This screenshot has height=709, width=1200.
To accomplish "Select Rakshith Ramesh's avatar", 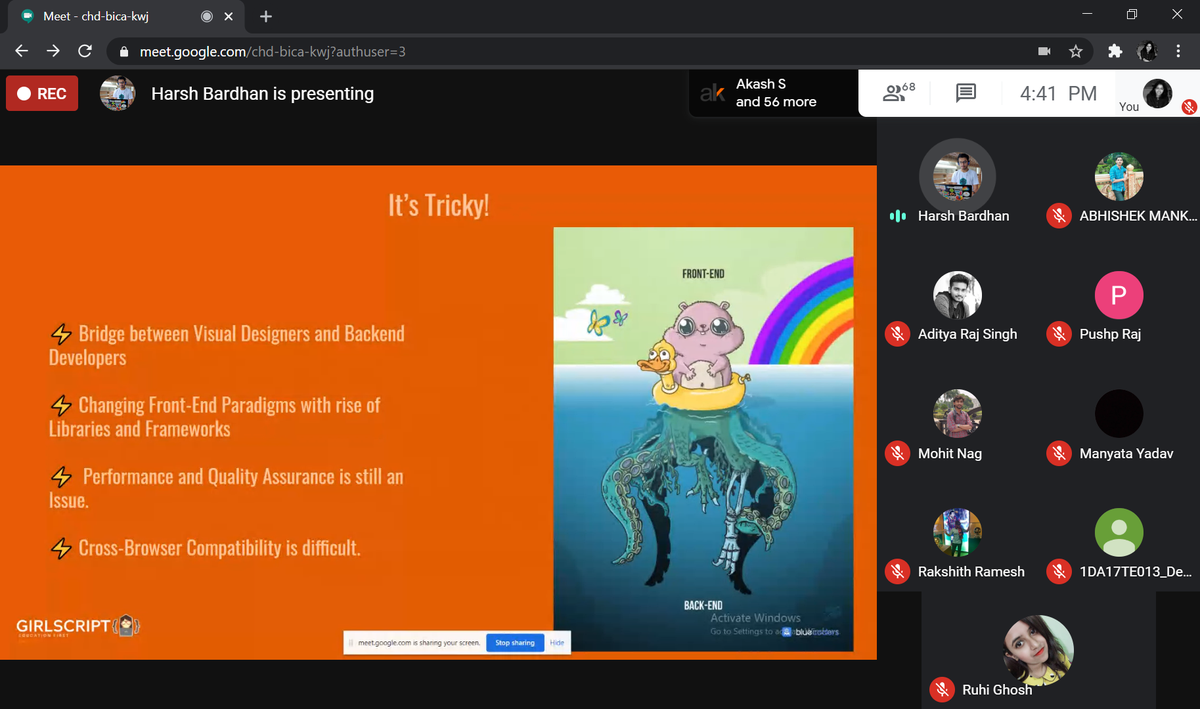I will (x=957, y=533).
